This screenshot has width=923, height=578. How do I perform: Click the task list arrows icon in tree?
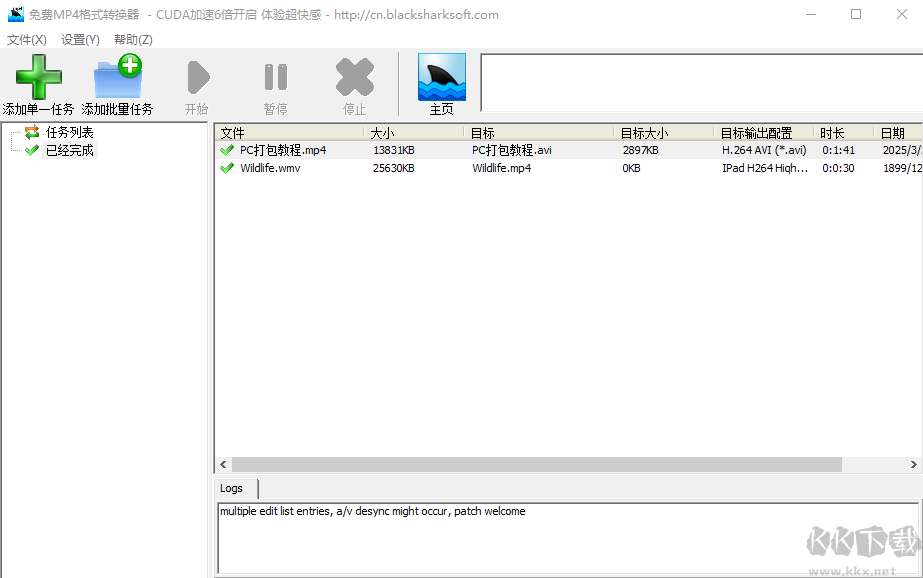(x=32, y=132)
